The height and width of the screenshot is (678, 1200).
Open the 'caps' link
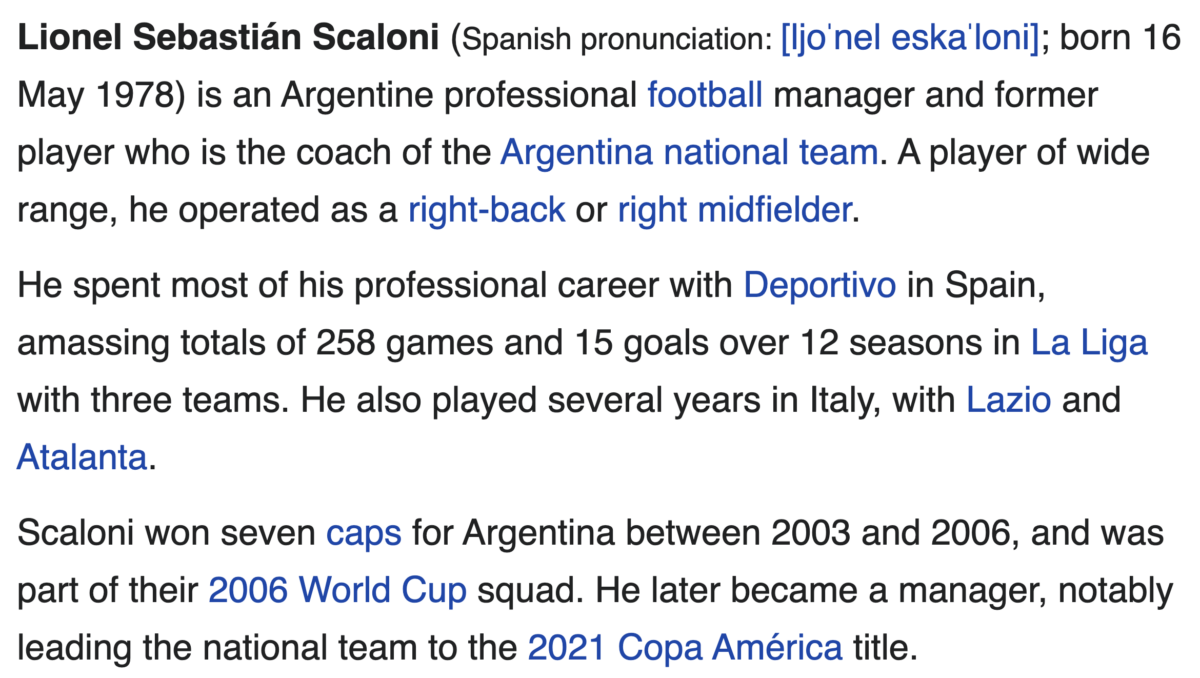coord(364,534)
